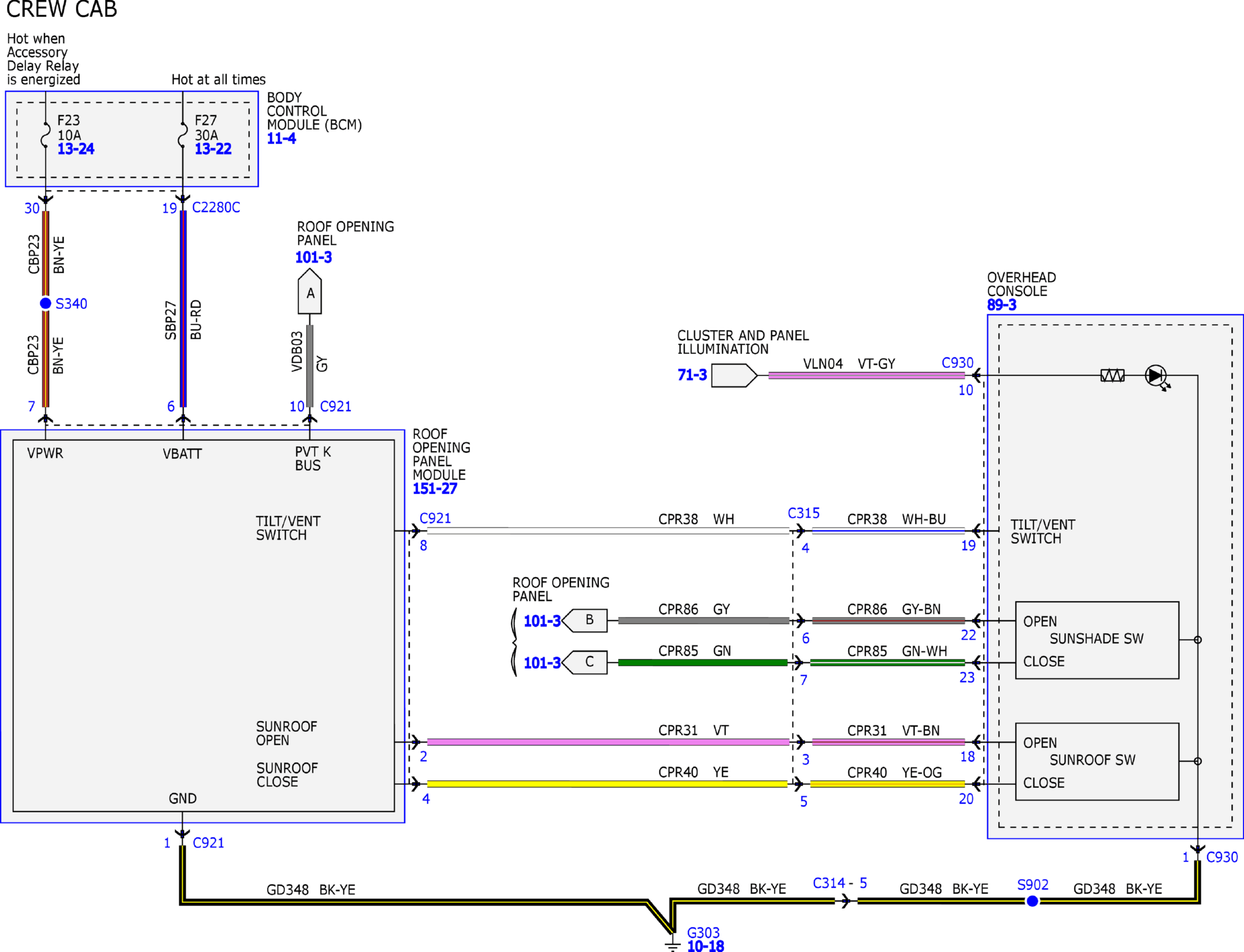Click the cluster illumination 71-3 arrow box
The image size is (1244, 952).
pos(734,376)
